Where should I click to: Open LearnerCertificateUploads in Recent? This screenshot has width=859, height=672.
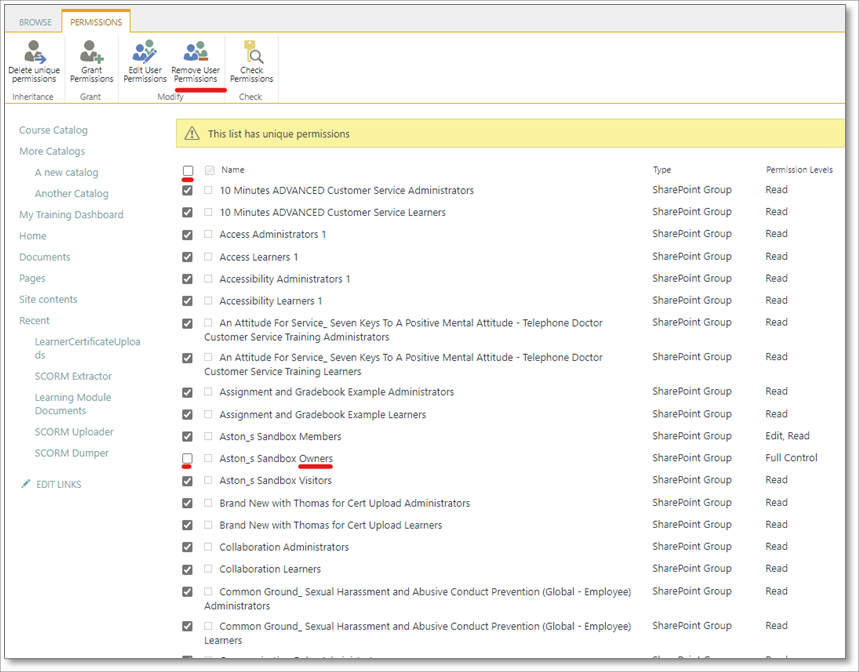pyautogui.click(x=87, y=348)
